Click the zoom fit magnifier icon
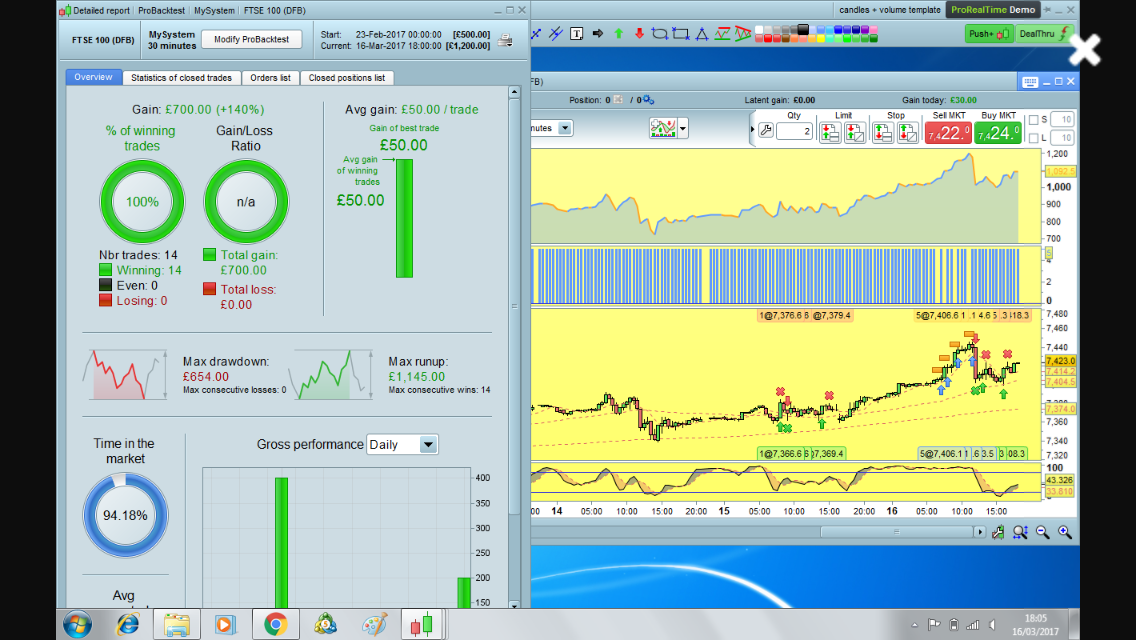The height and width of the screenshot is (640, 1136). click(x=1020, y=532)
